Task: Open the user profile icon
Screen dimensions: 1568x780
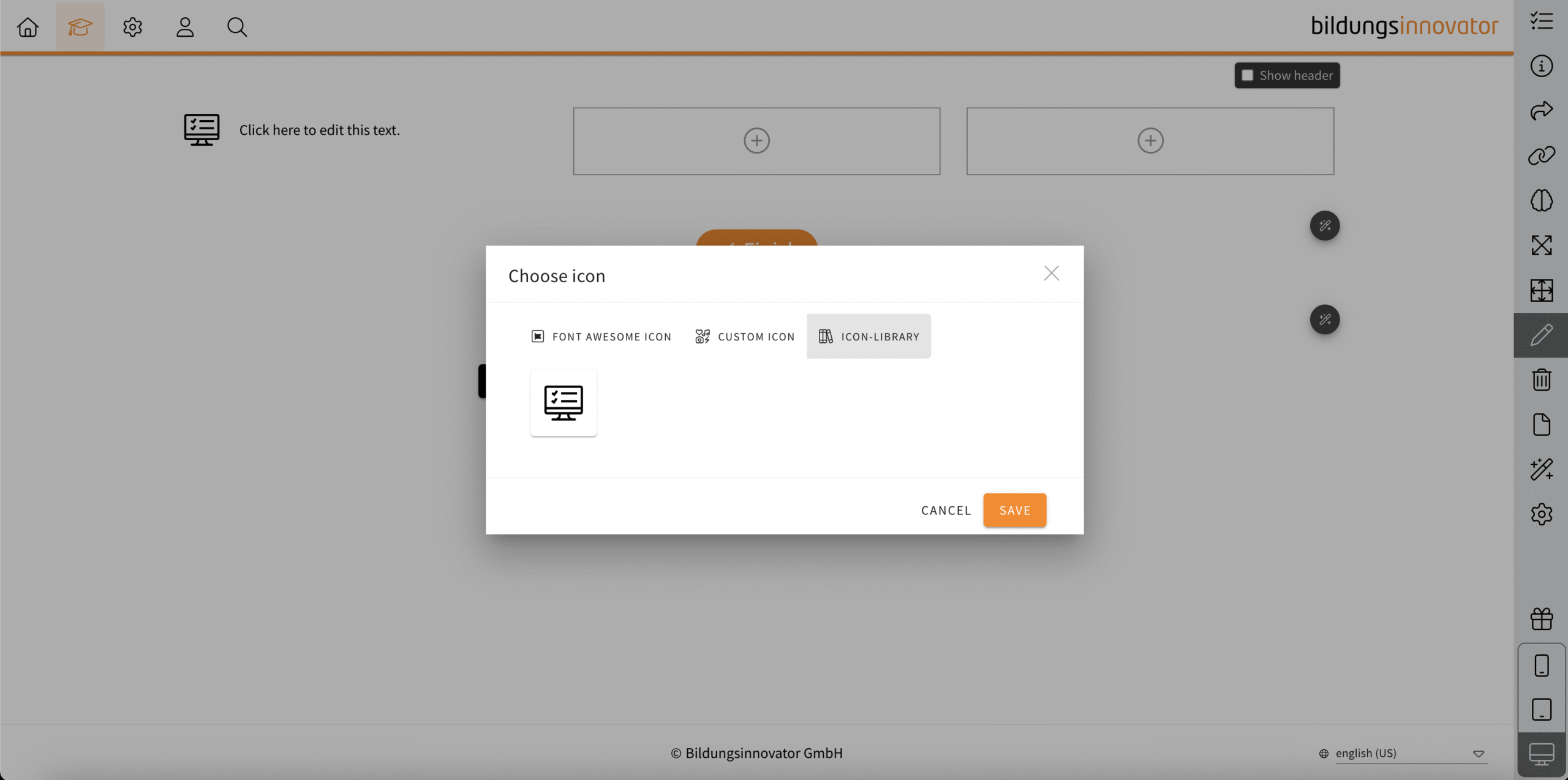Action: (x=185, y=27)
